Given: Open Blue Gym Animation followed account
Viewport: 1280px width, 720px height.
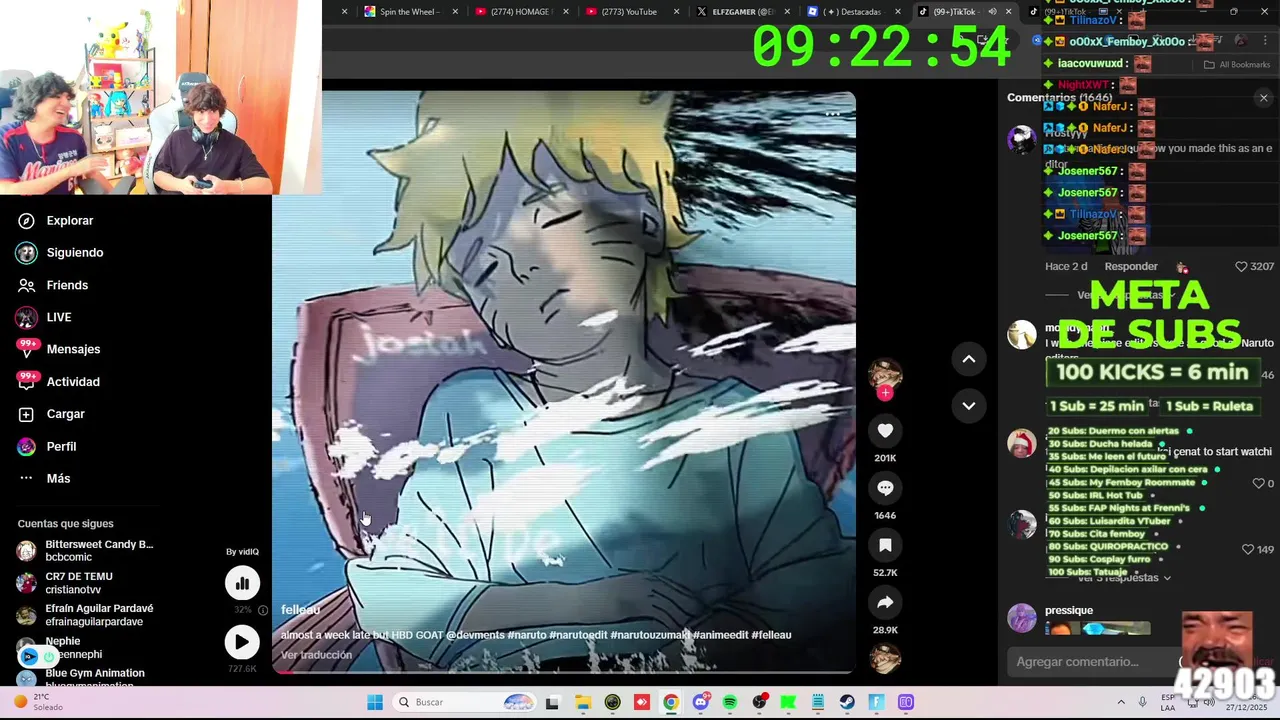Looking at the screenshot, I should tap(82, 677).
